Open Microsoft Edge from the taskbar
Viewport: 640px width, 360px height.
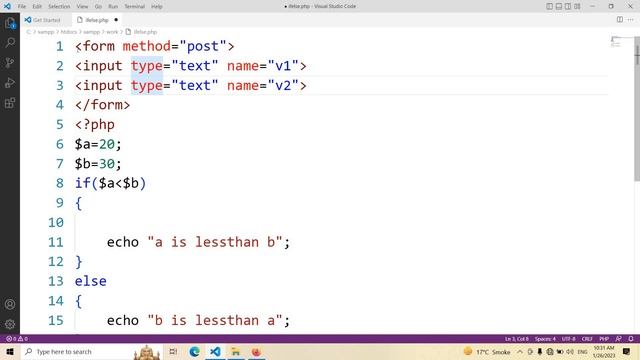pos(194,351)
